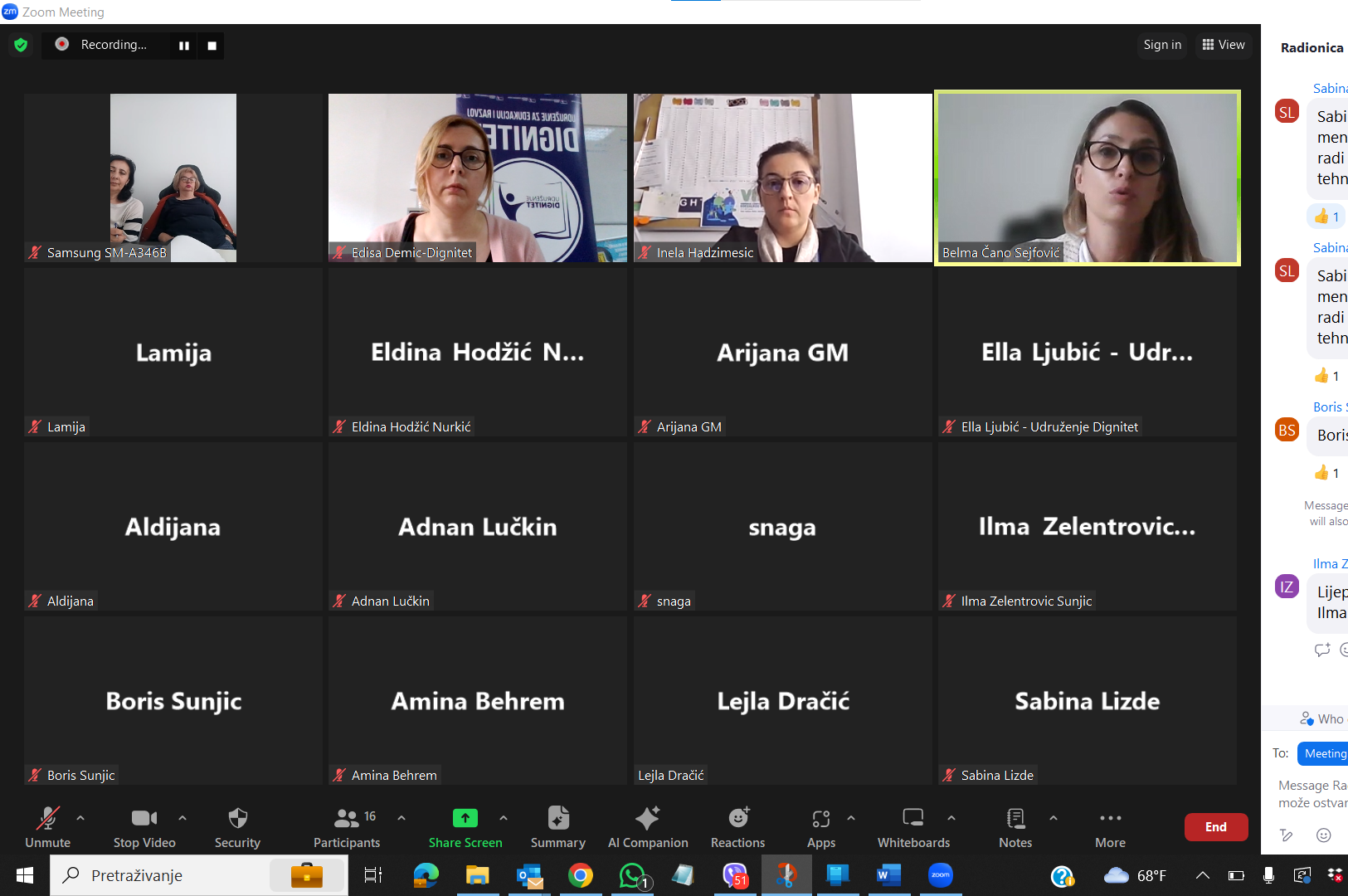Click the IZ avatar in chat
The height and width of the screenshot is (896, 1348).
(x=1287, y=587)
